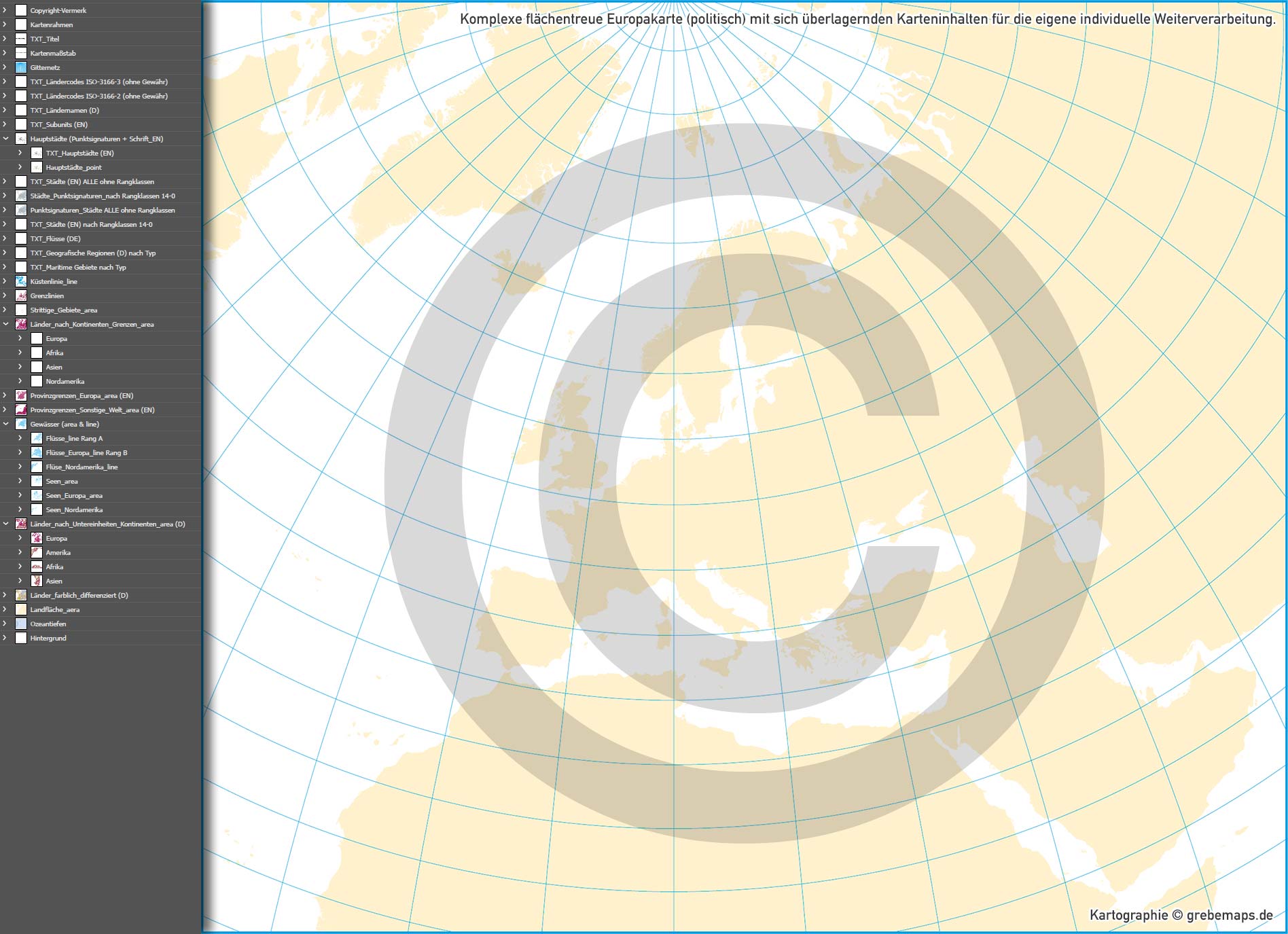Select the TXT_Ländernamen (D) layer
The image size is (1288, 934).
click(x=65, y=110)
